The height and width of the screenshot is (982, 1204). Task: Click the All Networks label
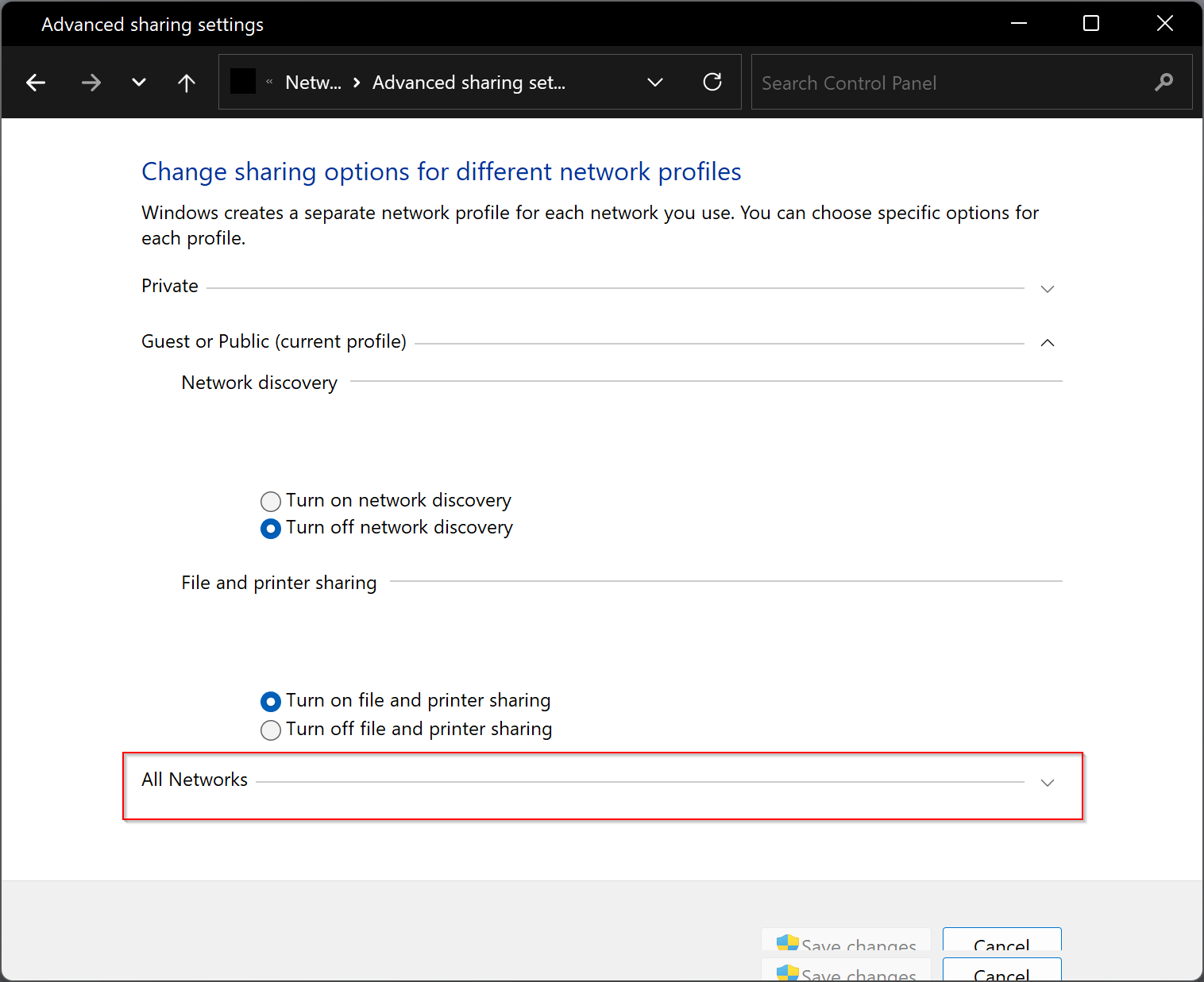(x=195, y=780)
